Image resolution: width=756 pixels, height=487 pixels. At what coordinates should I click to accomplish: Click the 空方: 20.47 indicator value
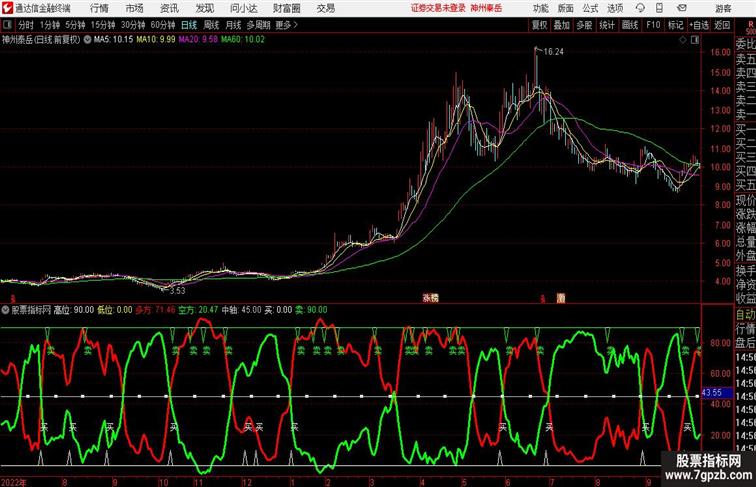click(x=198, y=310)
